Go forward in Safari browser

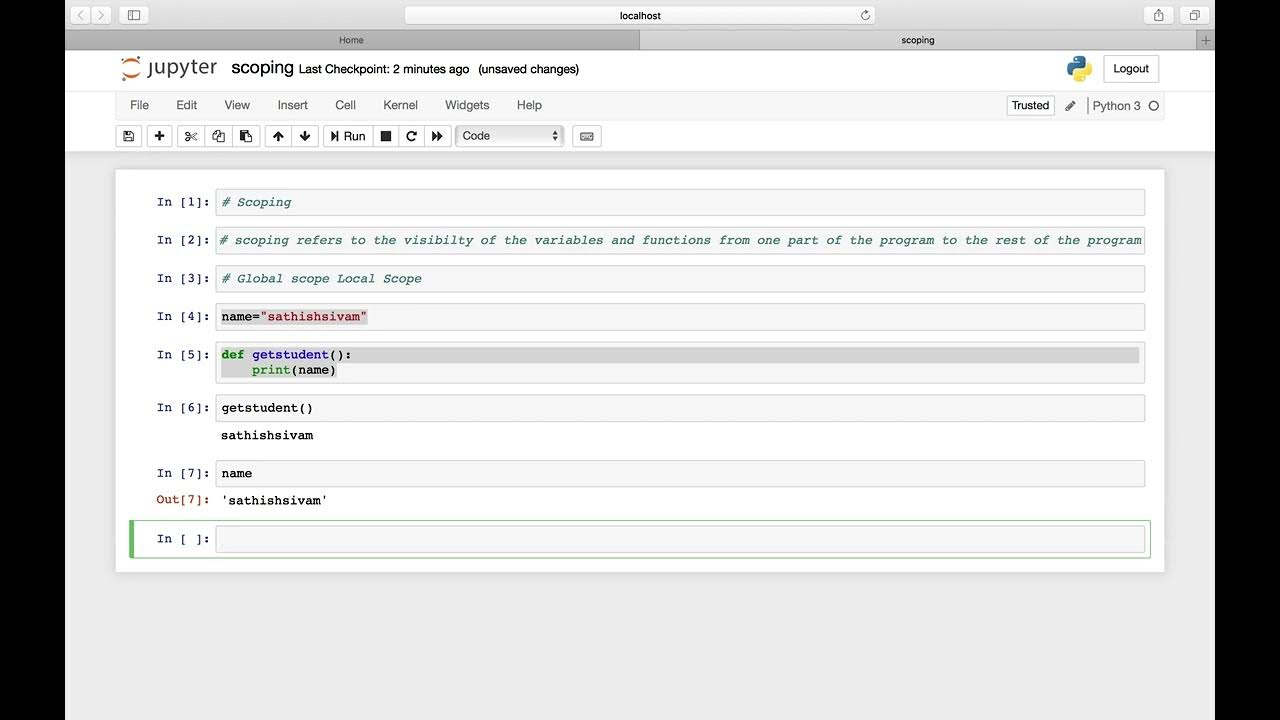[x=101, y=15]
